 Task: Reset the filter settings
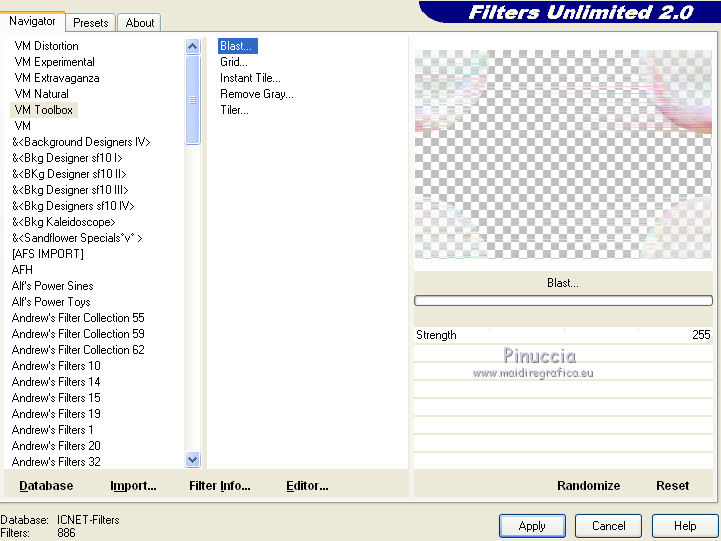tap(672, 486)
